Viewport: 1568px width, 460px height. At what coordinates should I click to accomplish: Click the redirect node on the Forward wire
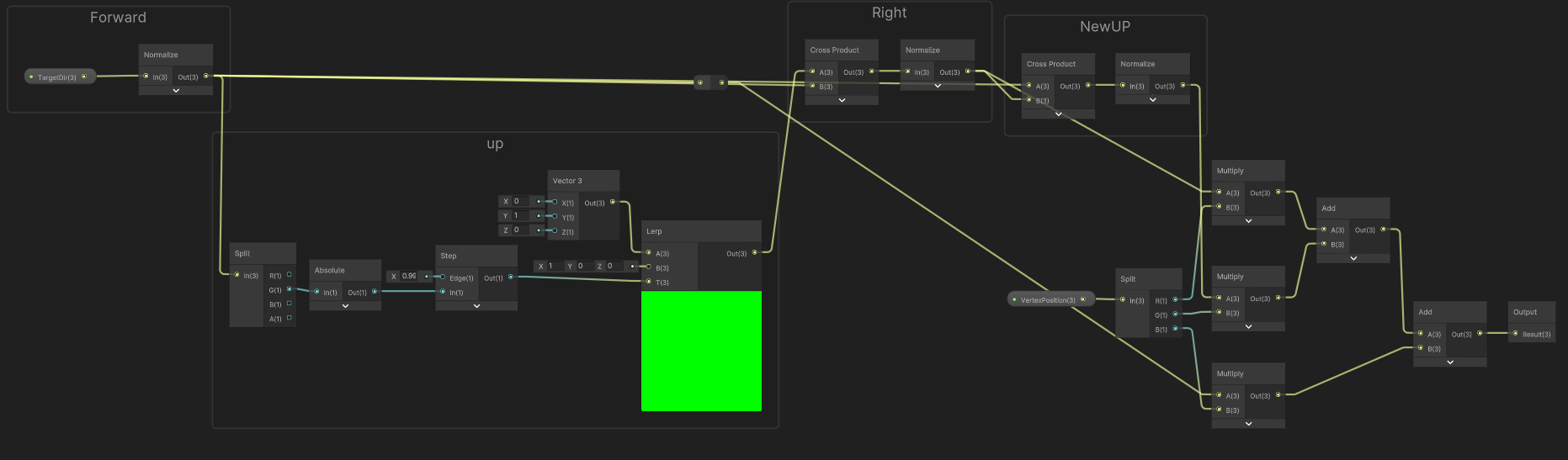[x=710, y=82]
